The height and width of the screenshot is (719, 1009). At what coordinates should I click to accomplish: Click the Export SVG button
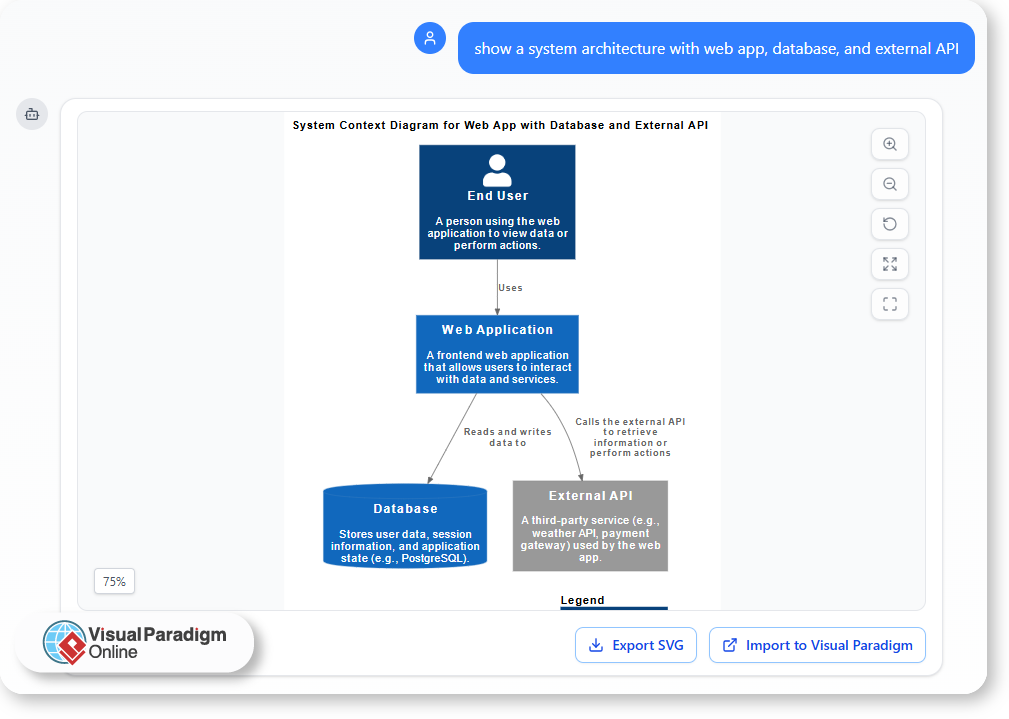(x=636, y=645)
